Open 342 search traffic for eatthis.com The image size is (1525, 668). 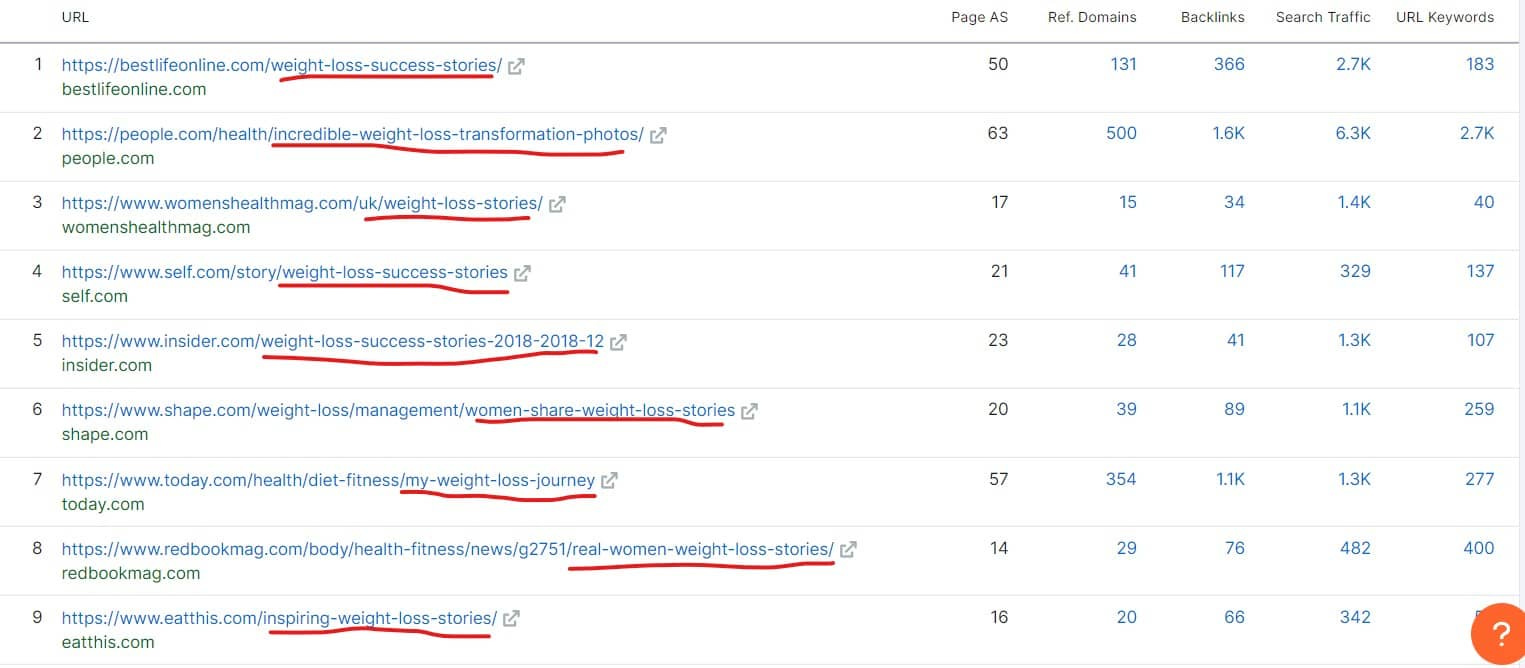pyautogui.click(x=1355, y=617)
